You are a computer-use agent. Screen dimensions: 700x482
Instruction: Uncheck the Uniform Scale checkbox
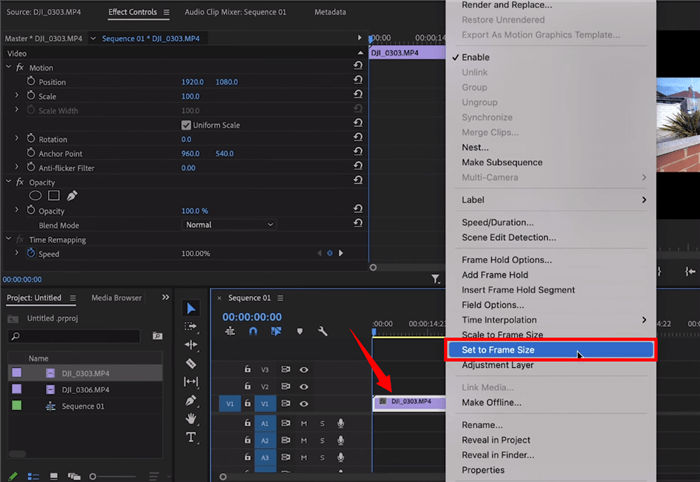click(x=186, y=125)
